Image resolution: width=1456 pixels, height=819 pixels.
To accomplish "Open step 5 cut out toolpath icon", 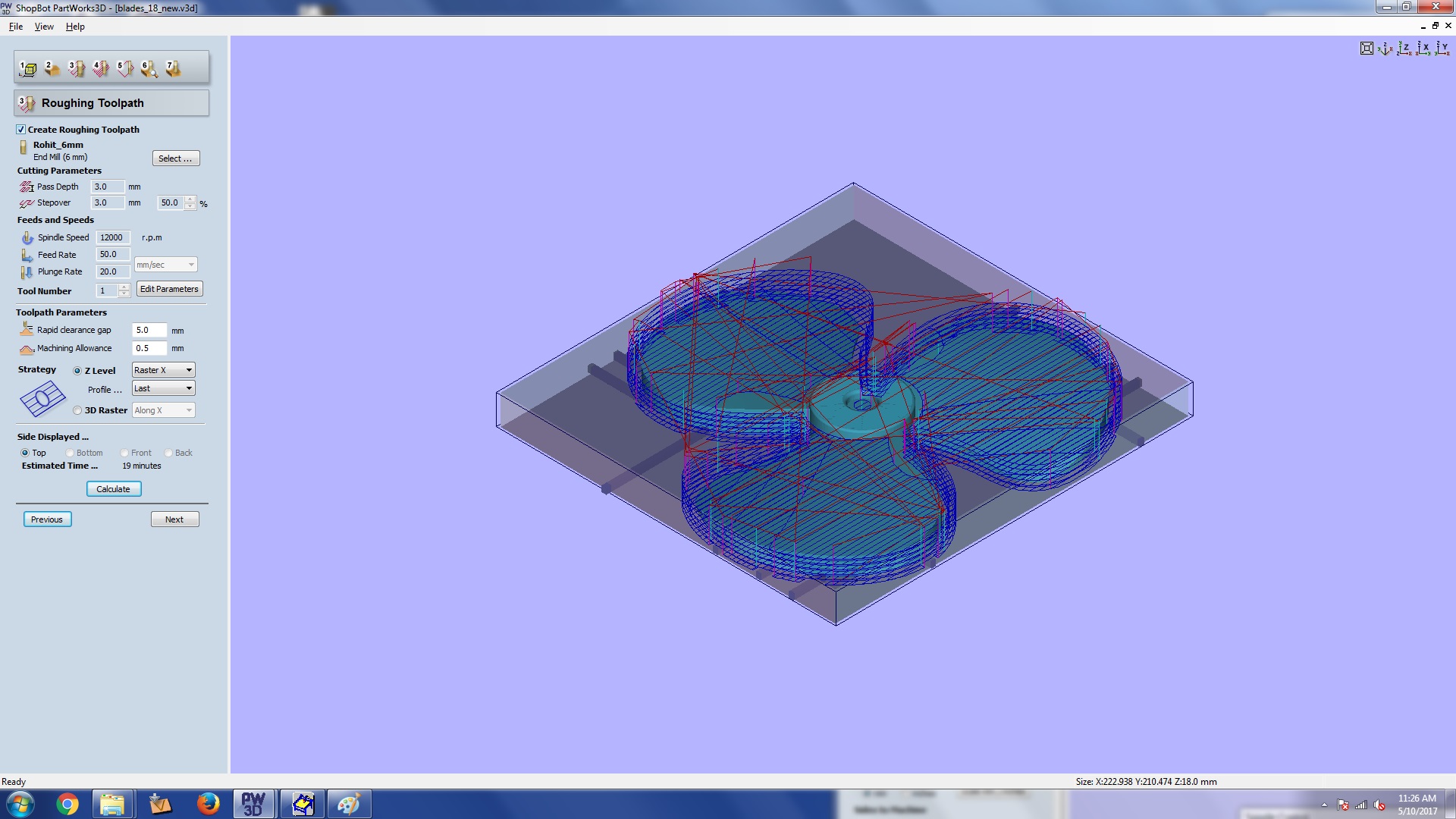I will (x=124, y=69).
